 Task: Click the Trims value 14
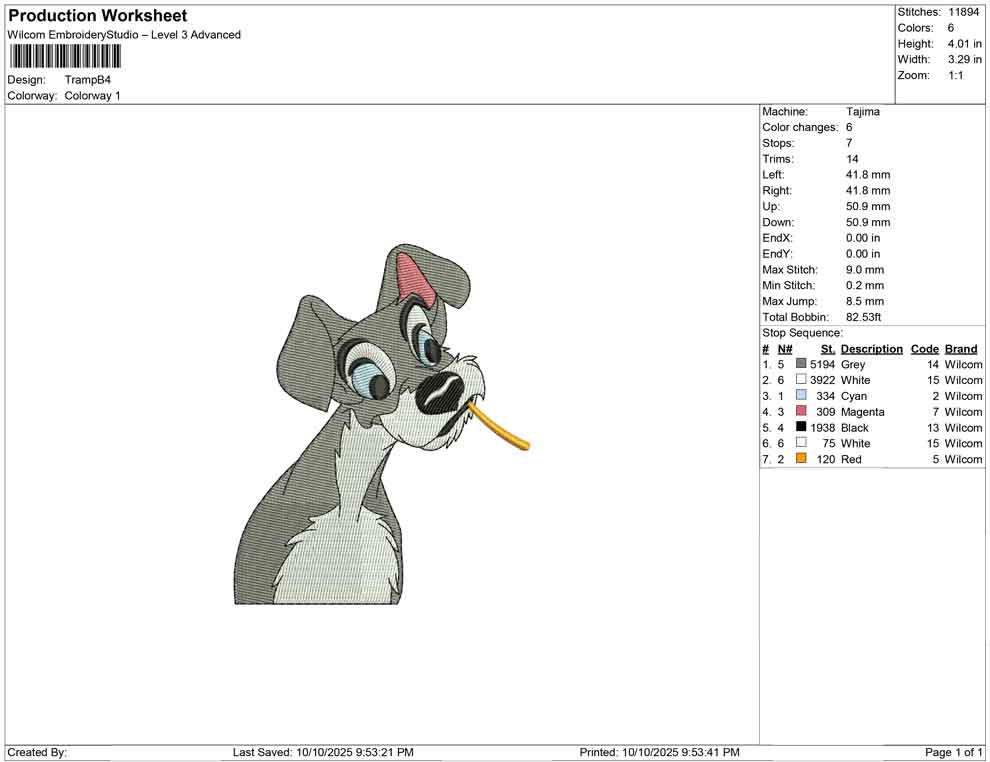[852, 159]
